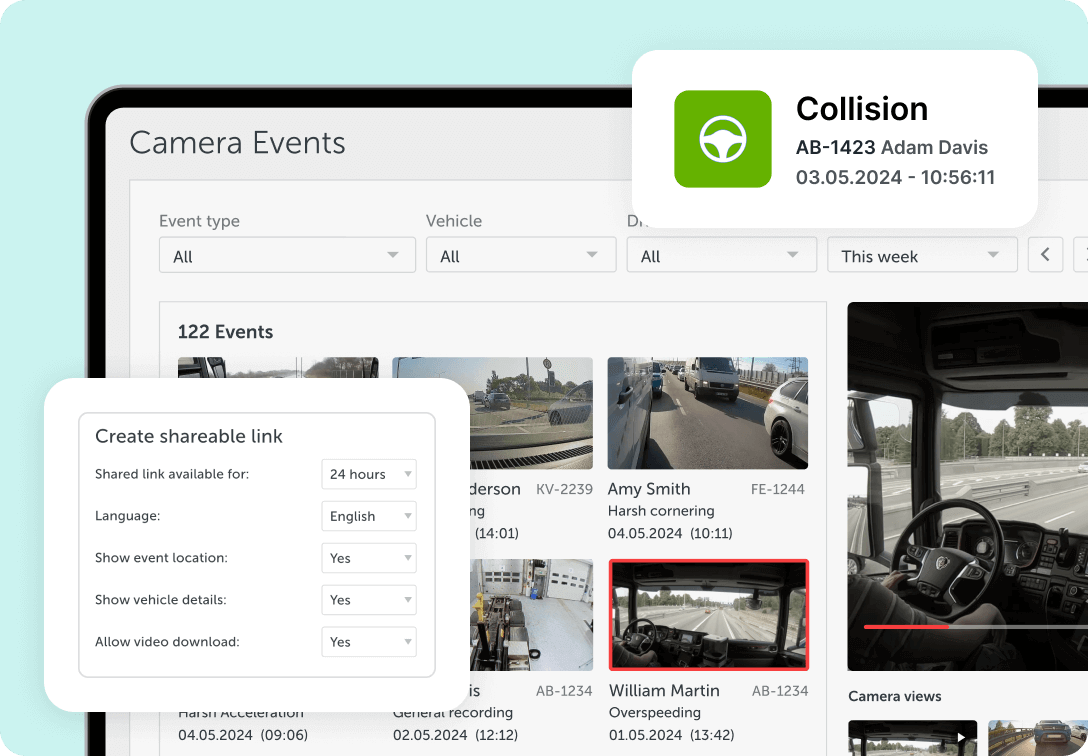Open the KV-2239 event thumbnail
The image size is (1088, 756).
(x=532, y=413)
